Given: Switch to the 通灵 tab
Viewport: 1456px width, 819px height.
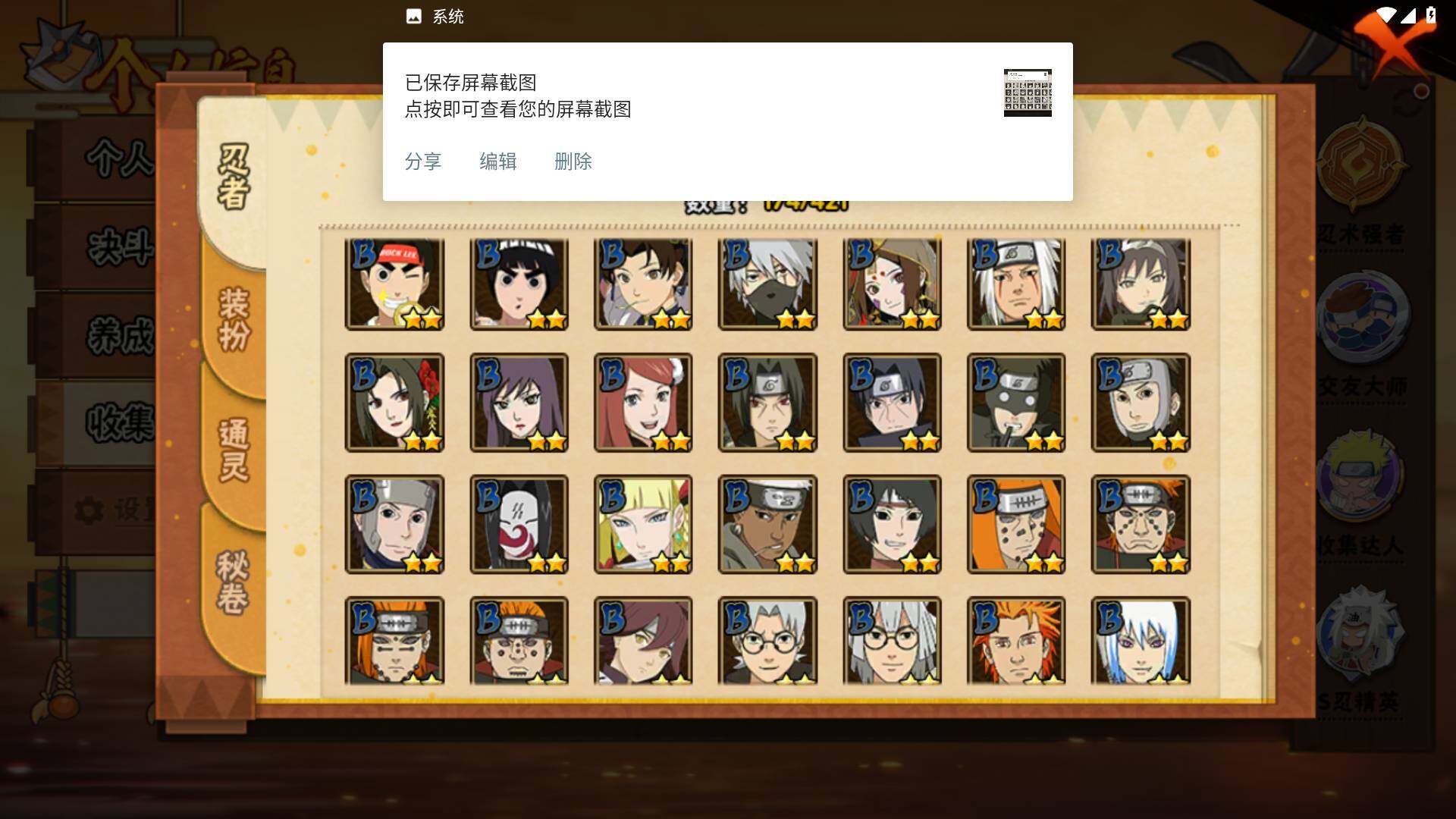Looking at the screenshot, I should [234, 450].
